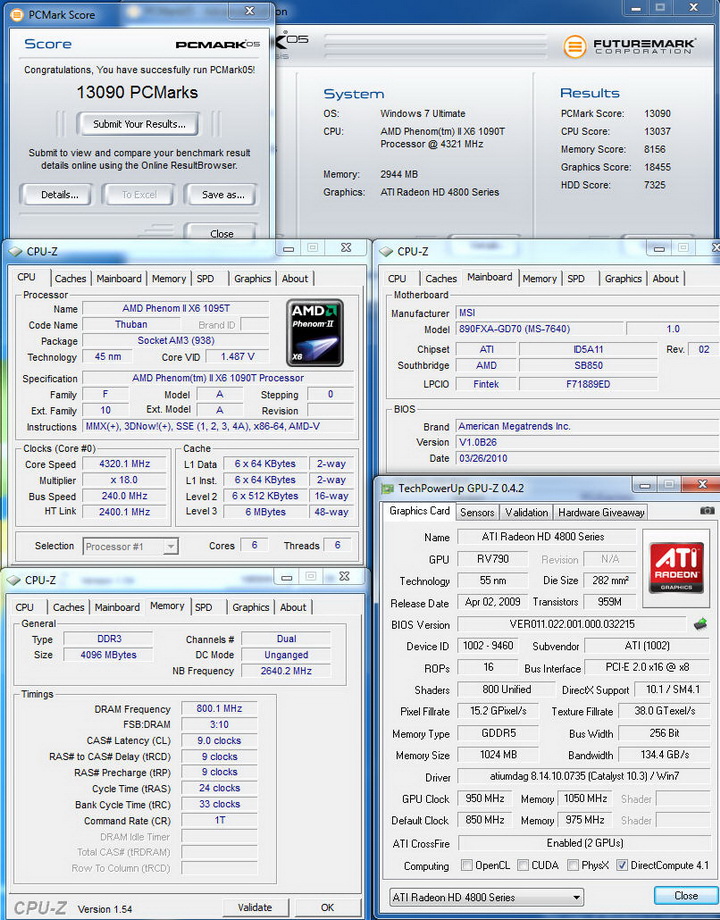Click the CPU-Z title icon of CPU window
The image size is (720, 920).
[x=15, y=252]
